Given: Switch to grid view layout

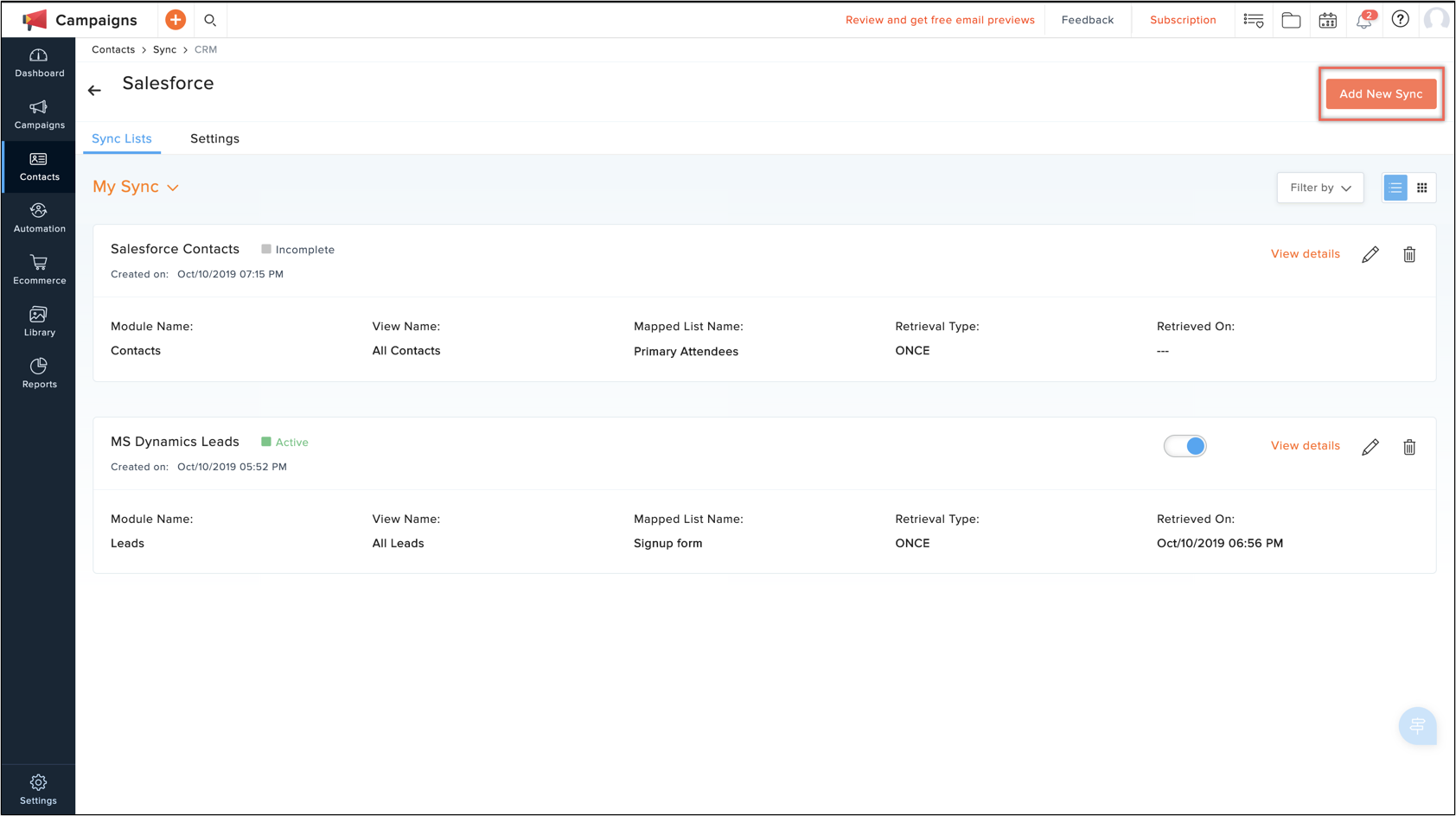Looking at the screenshot, I should pyautogui.click(x=1422, y=188).
